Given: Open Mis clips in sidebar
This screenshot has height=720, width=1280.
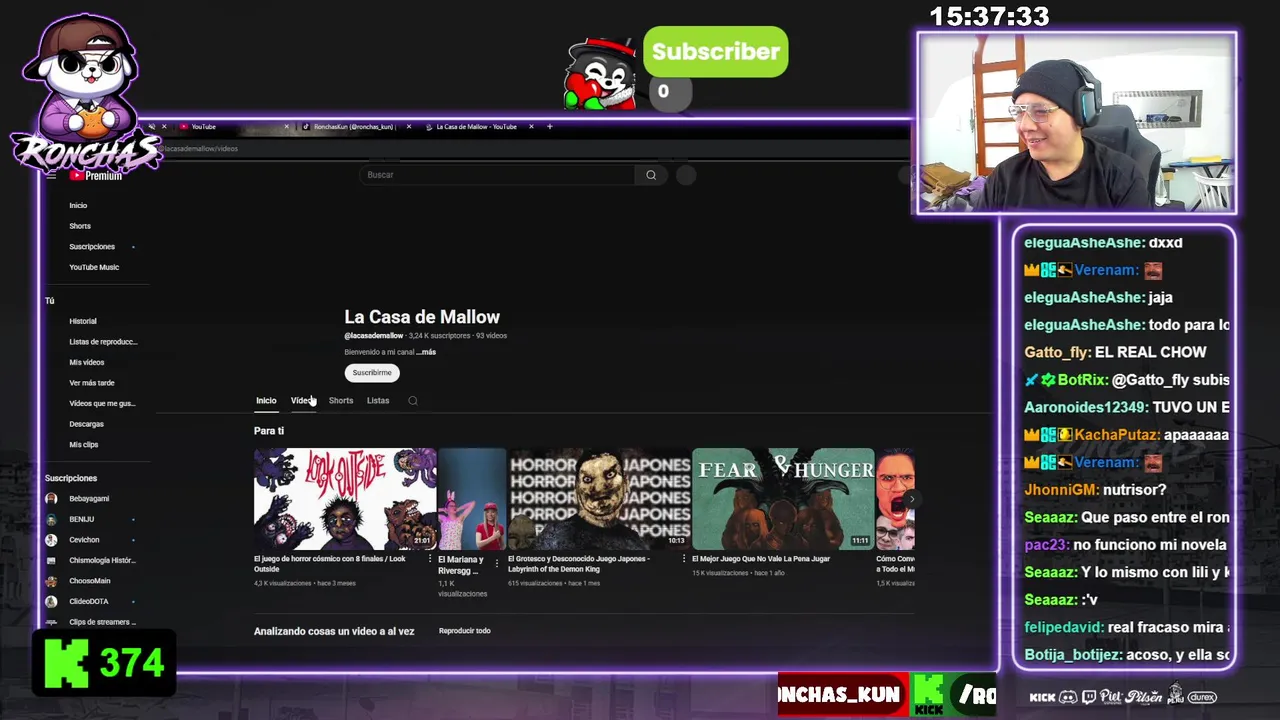Looking at the screenshot, I should 84,444.
